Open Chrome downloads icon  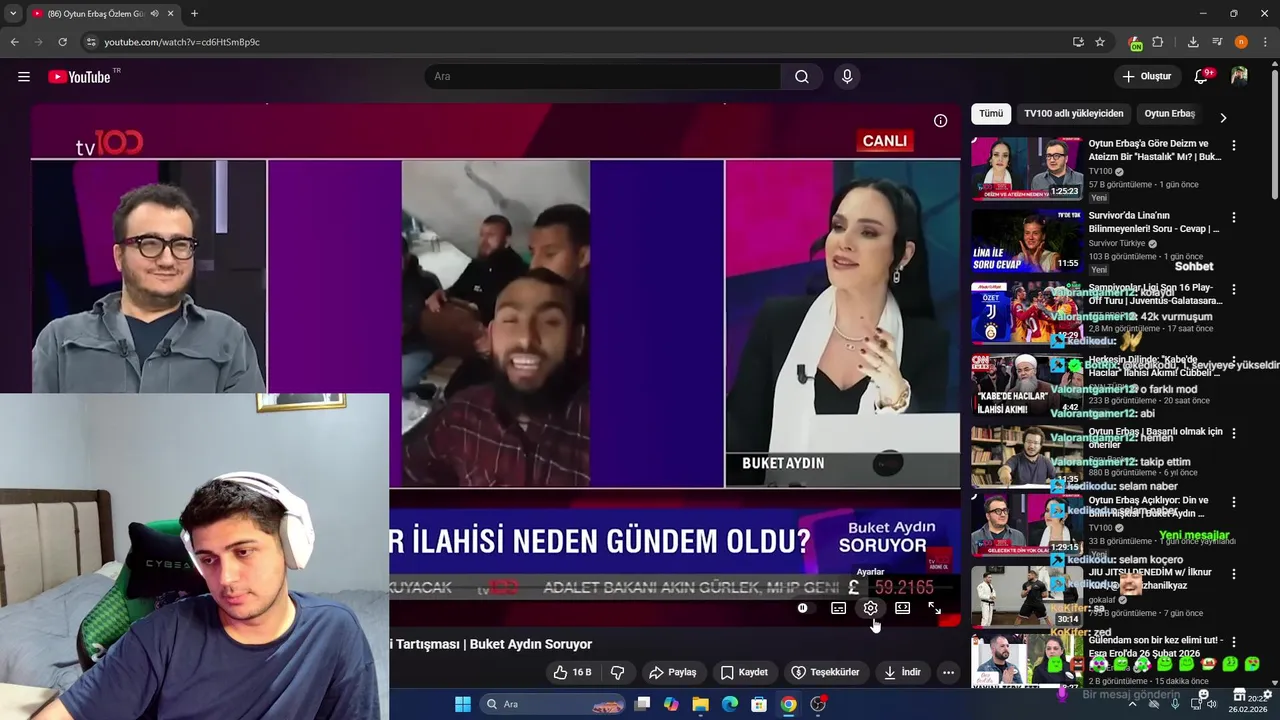tap(1193, 42)
